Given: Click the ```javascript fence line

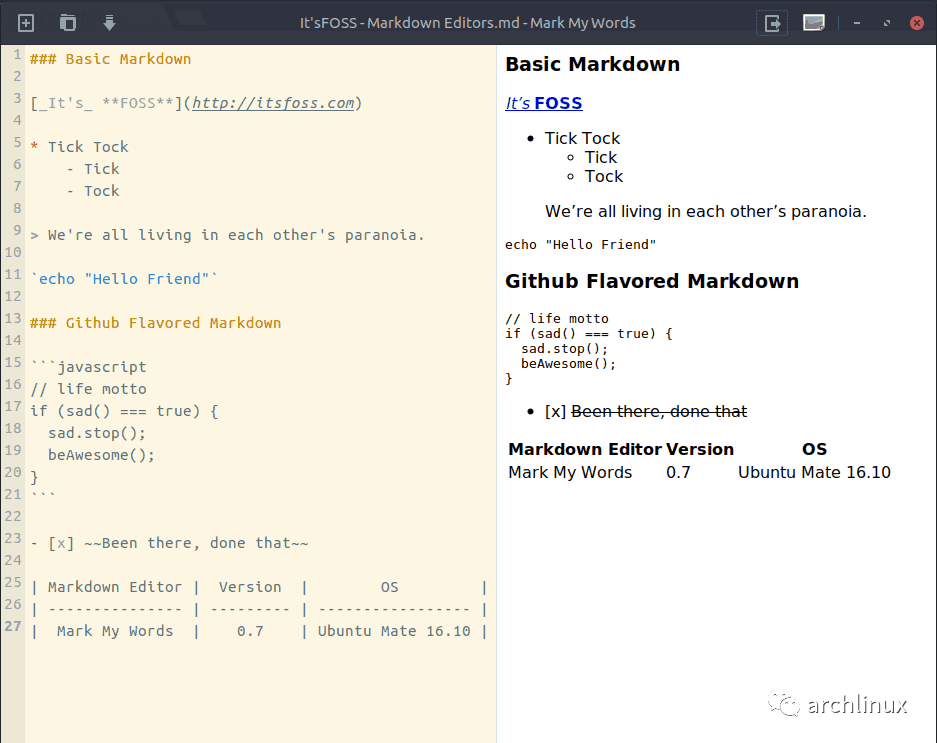Looking at the screenshot, I should (x=88, y=366).
